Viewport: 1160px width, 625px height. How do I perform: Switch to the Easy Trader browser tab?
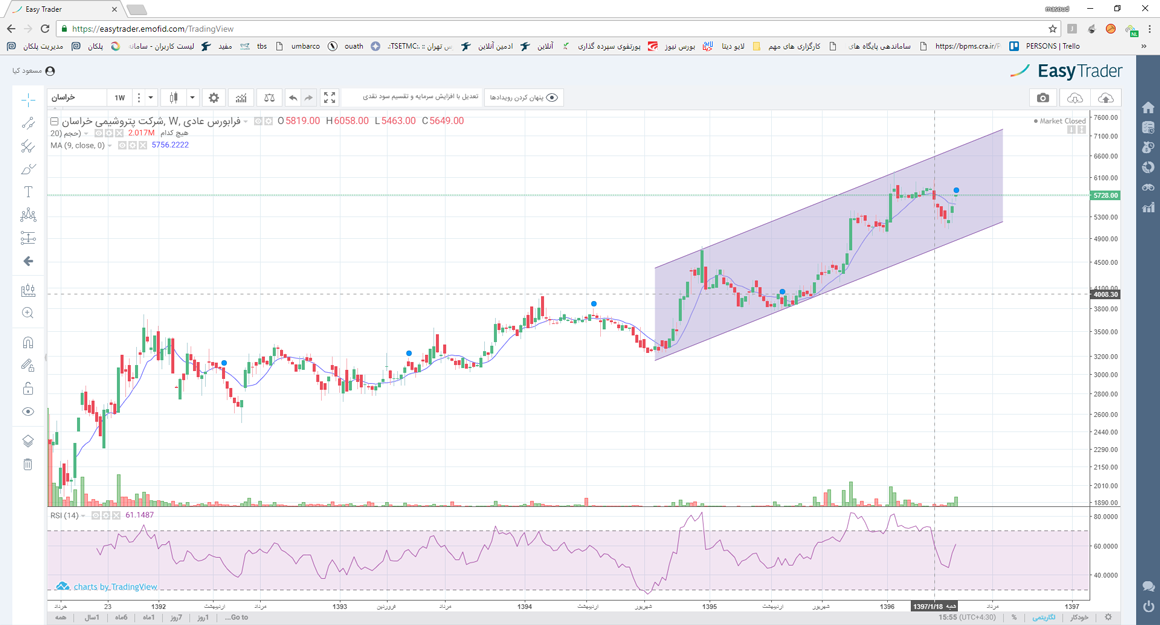tap(65, 10)
